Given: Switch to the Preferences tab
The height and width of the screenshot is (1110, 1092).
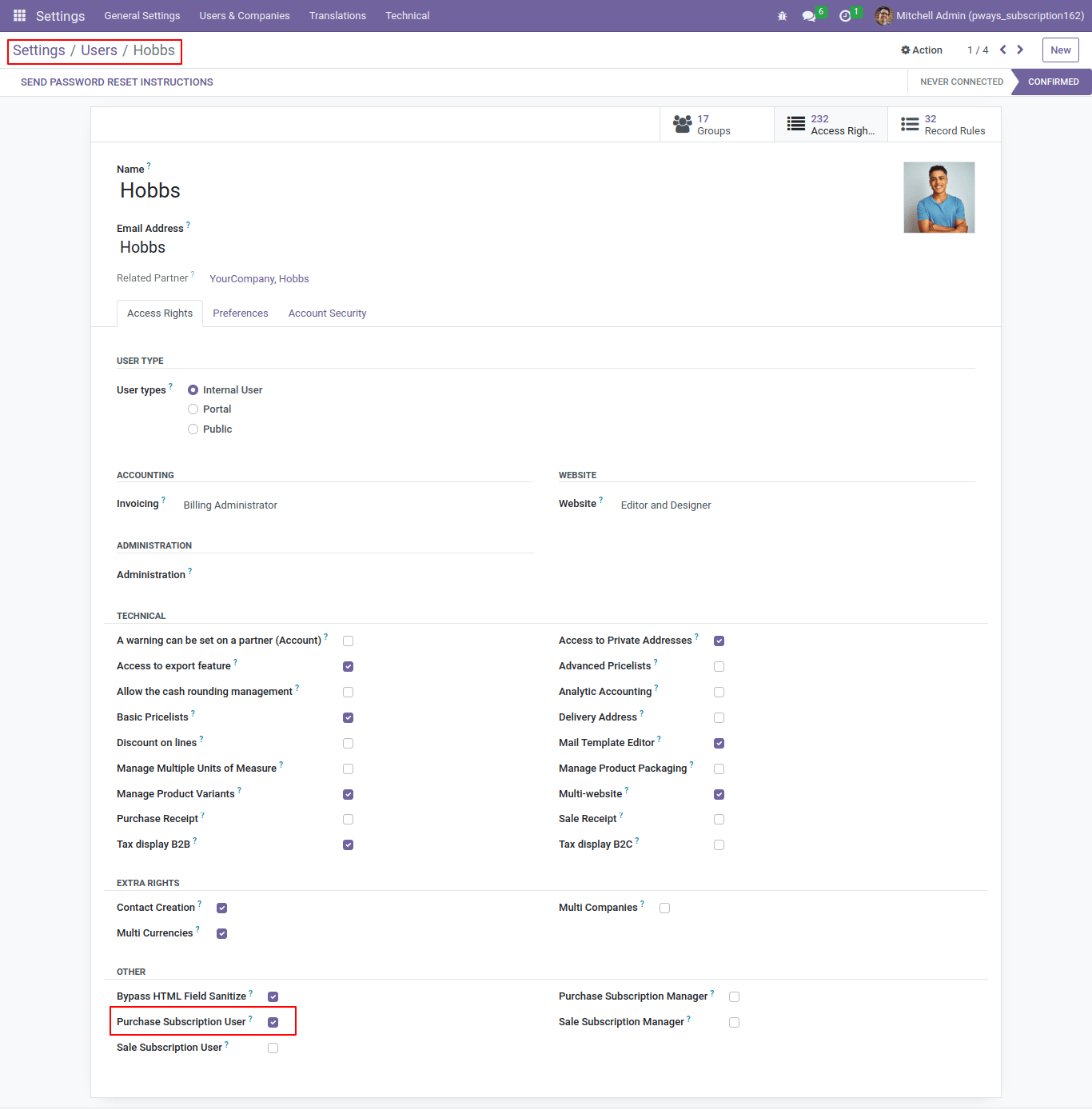Looking at the screenshot, I should point(241,313).
